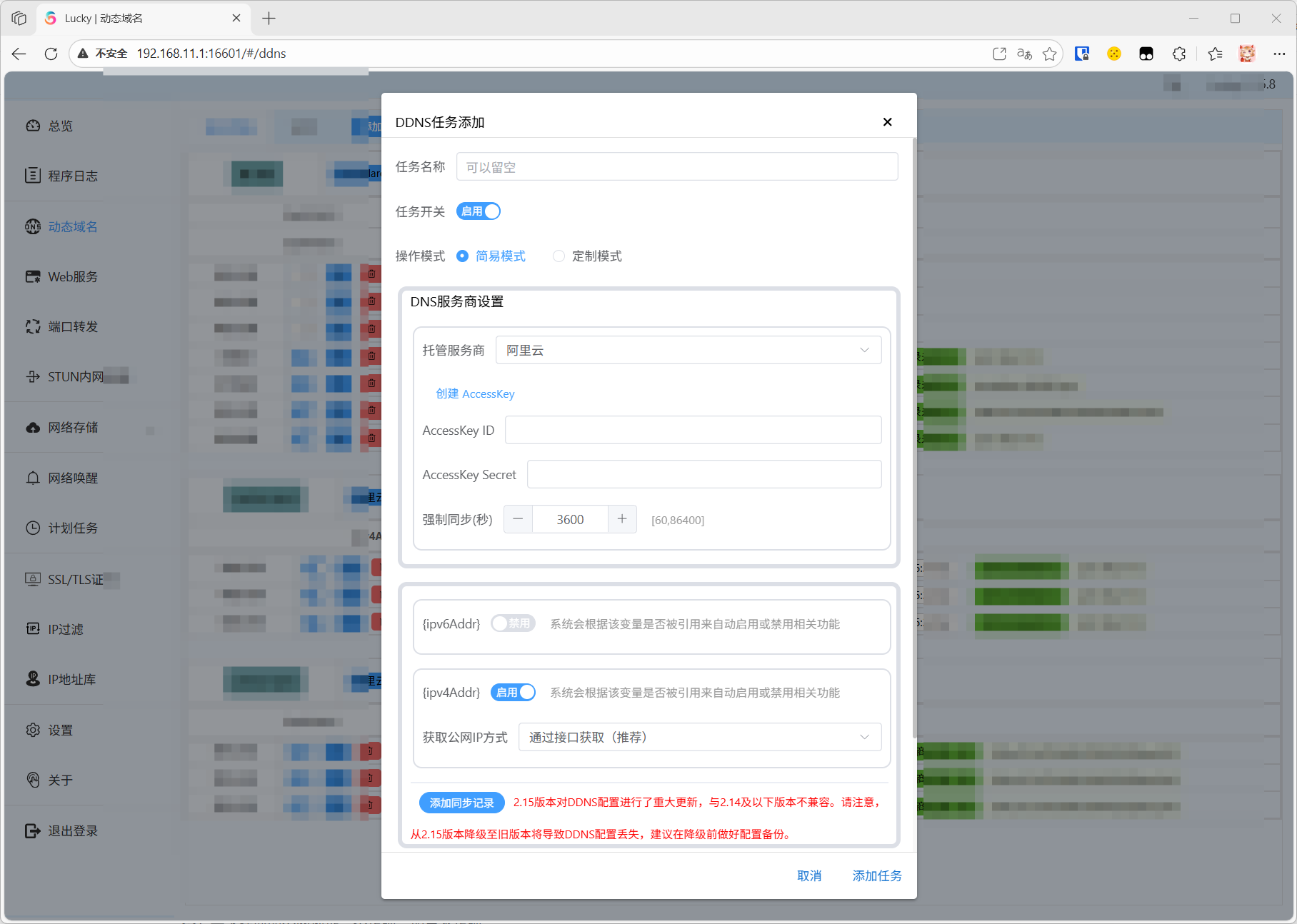This screenshot has width=1297, height=924.
Task: Click the 创建 AccessKey link
Action: tap(475, 393)
